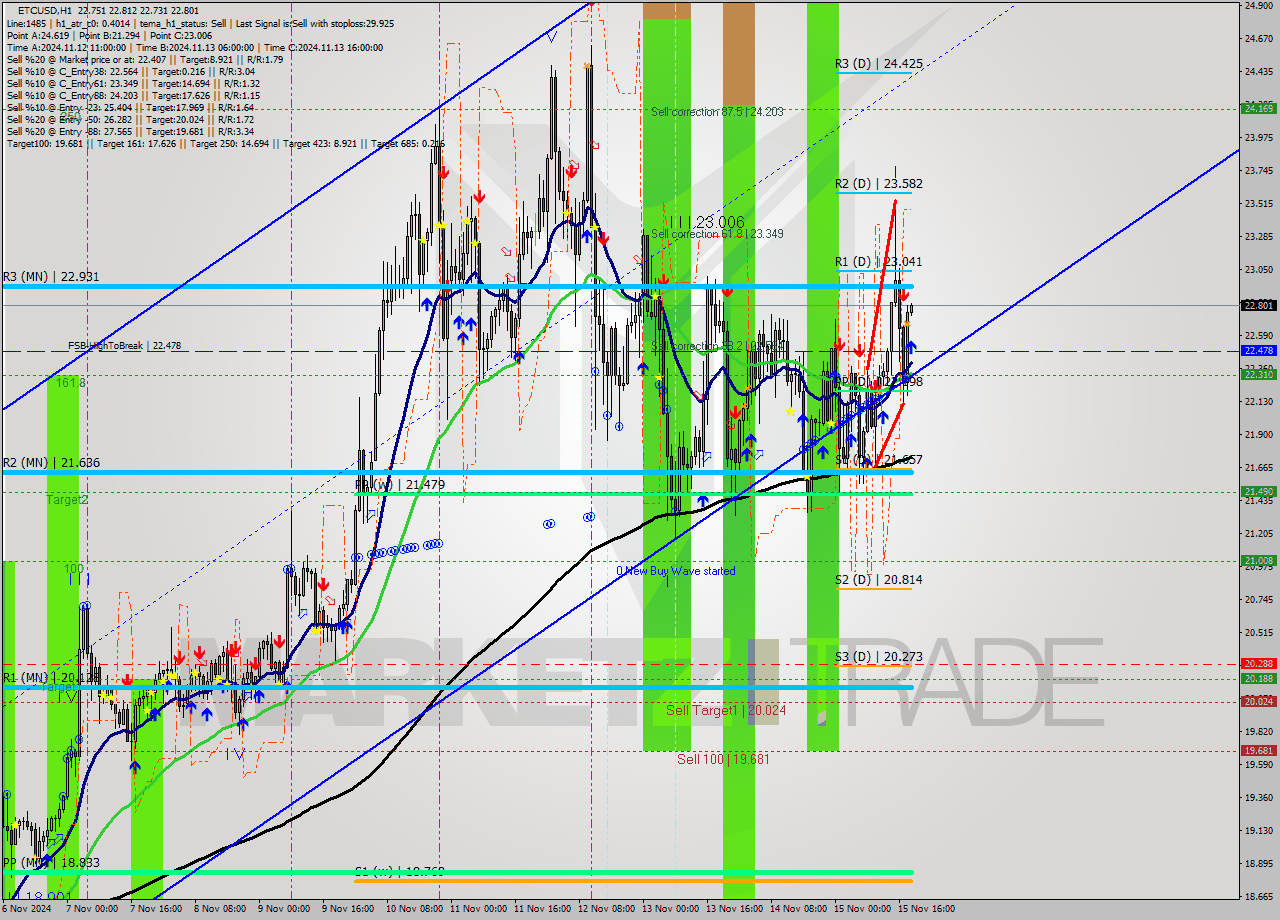This screenshot has height=920, width=1280.
Task: Click the 161.8 Fibonacci label
Action: pyautogui.click(x=69, y=383)
